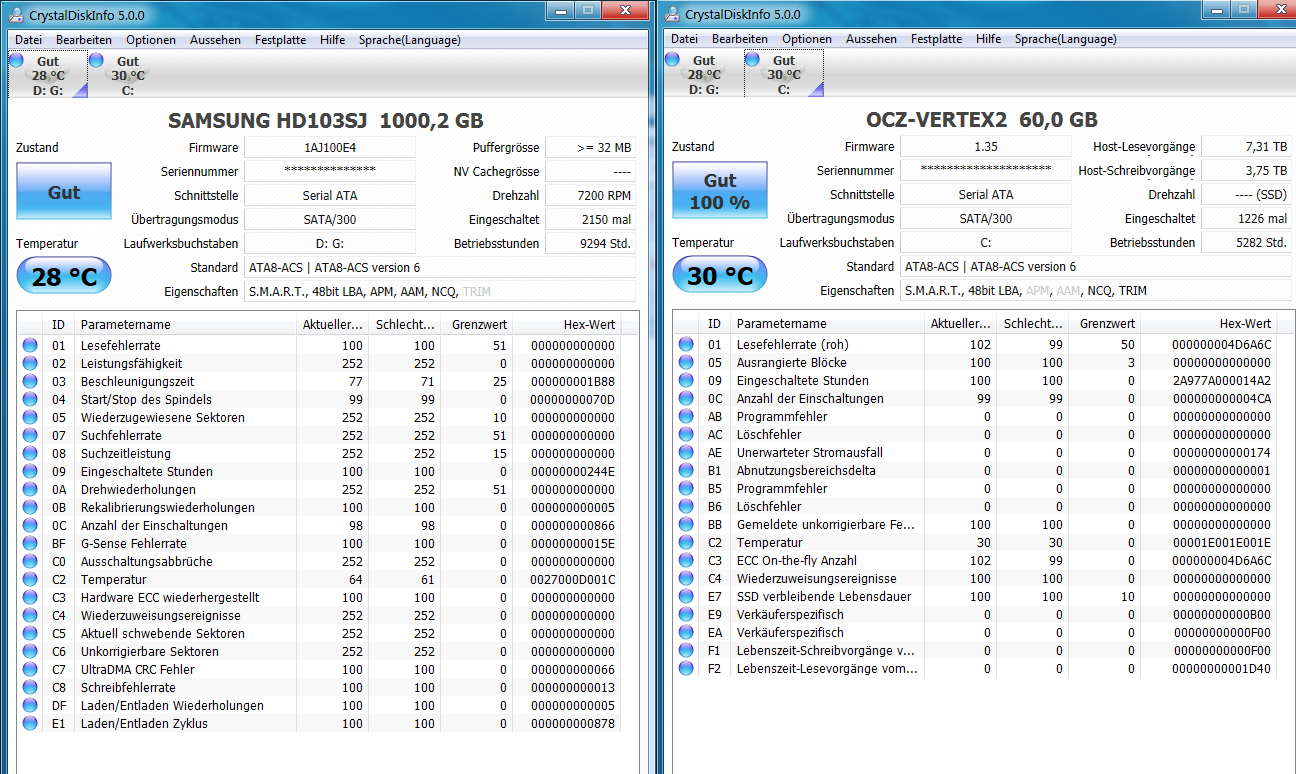Select Gemeldete unkorrigierbare Fe... row
This screenshot has width=1296, height=774.
pyautogui.click(x=976, y=525)
